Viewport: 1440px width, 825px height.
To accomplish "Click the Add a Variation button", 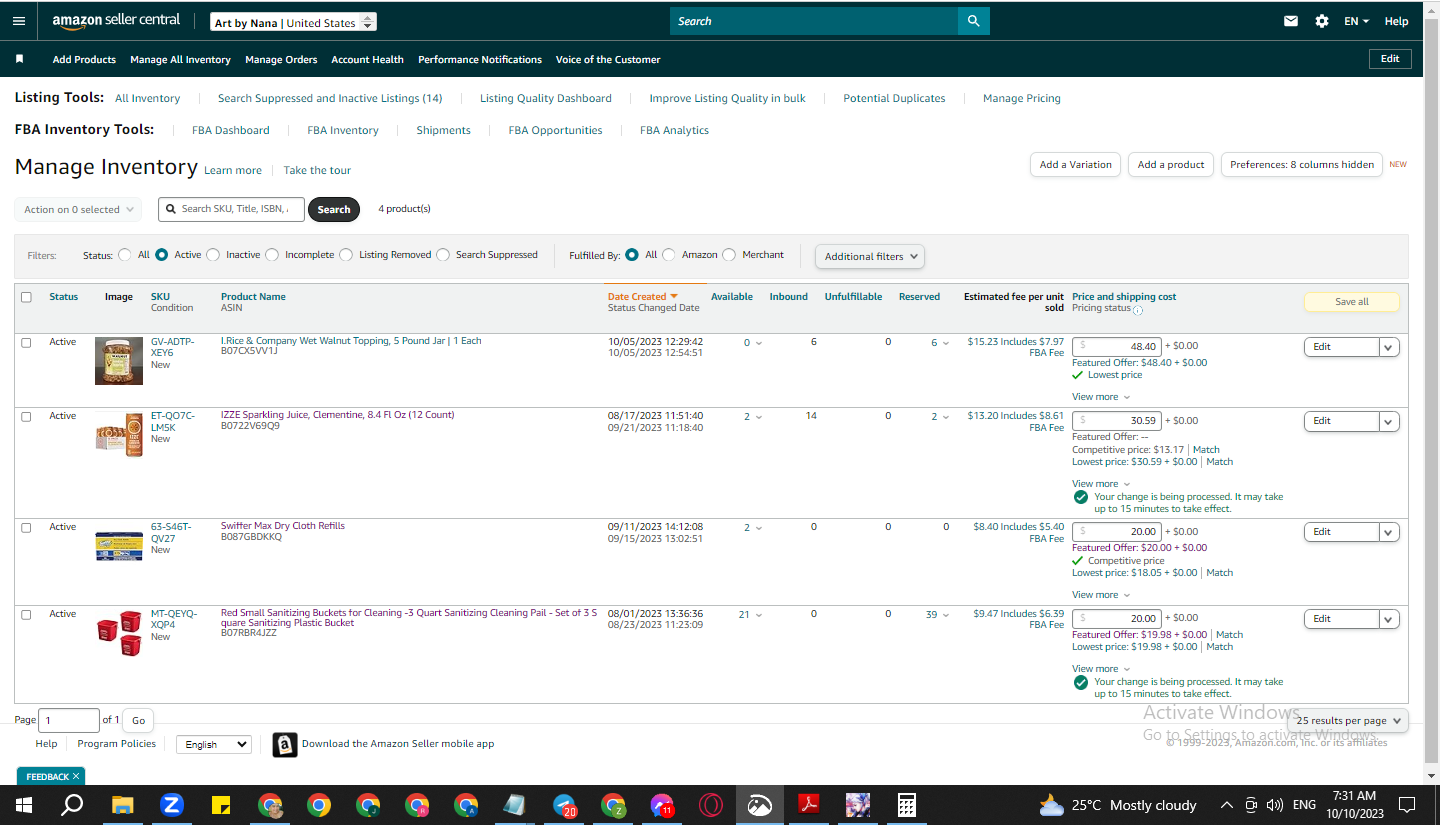I will tap(1075, 165).
